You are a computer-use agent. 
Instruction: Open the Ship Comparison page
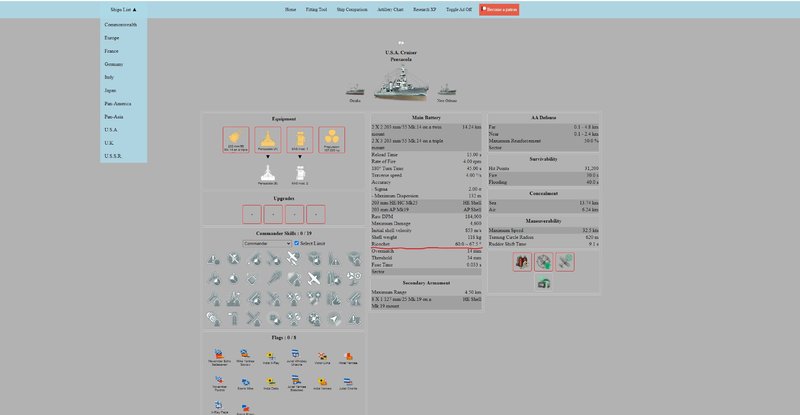click(352, 10)
